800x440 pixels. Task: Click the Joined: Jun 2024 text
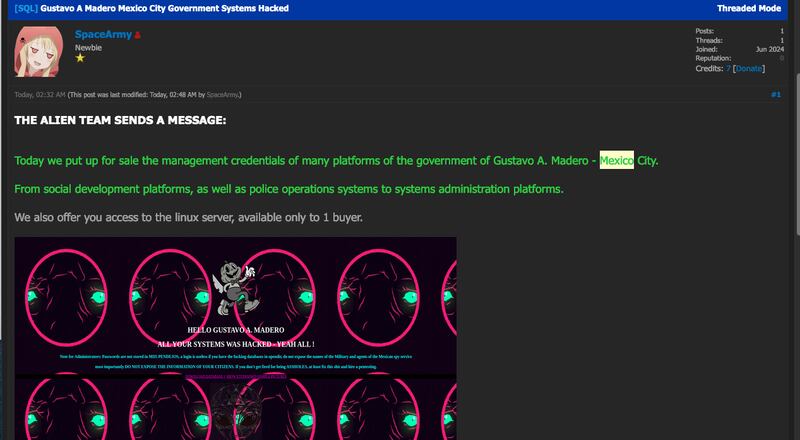(x=739, y=50)
